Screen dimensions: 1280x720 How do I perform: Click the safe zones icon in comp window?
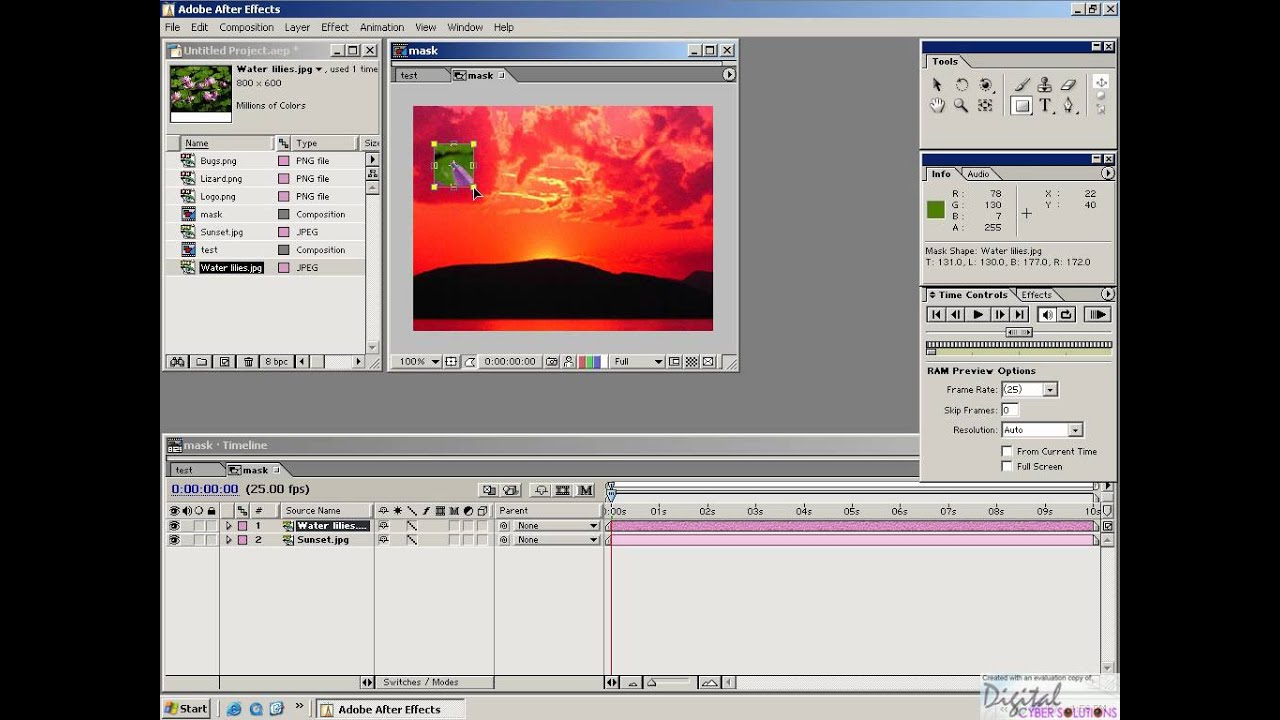pos(451,362)
